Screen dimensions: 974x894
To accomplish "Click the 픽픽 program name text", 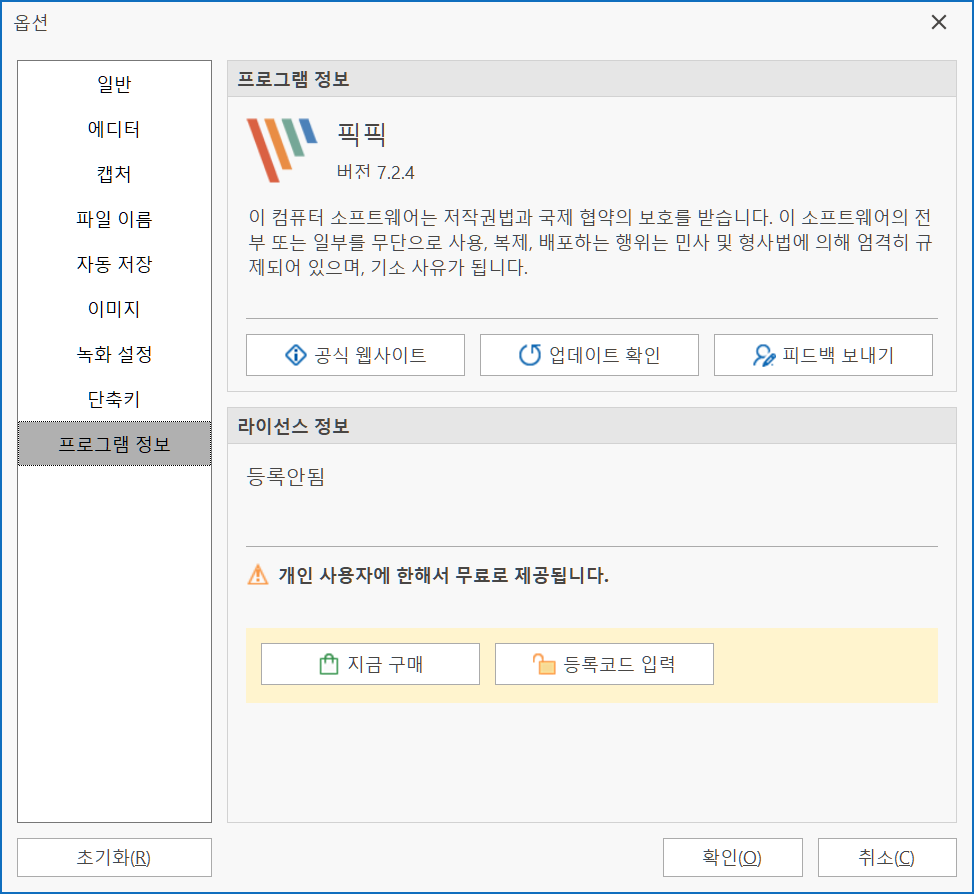I will point(362,134).
